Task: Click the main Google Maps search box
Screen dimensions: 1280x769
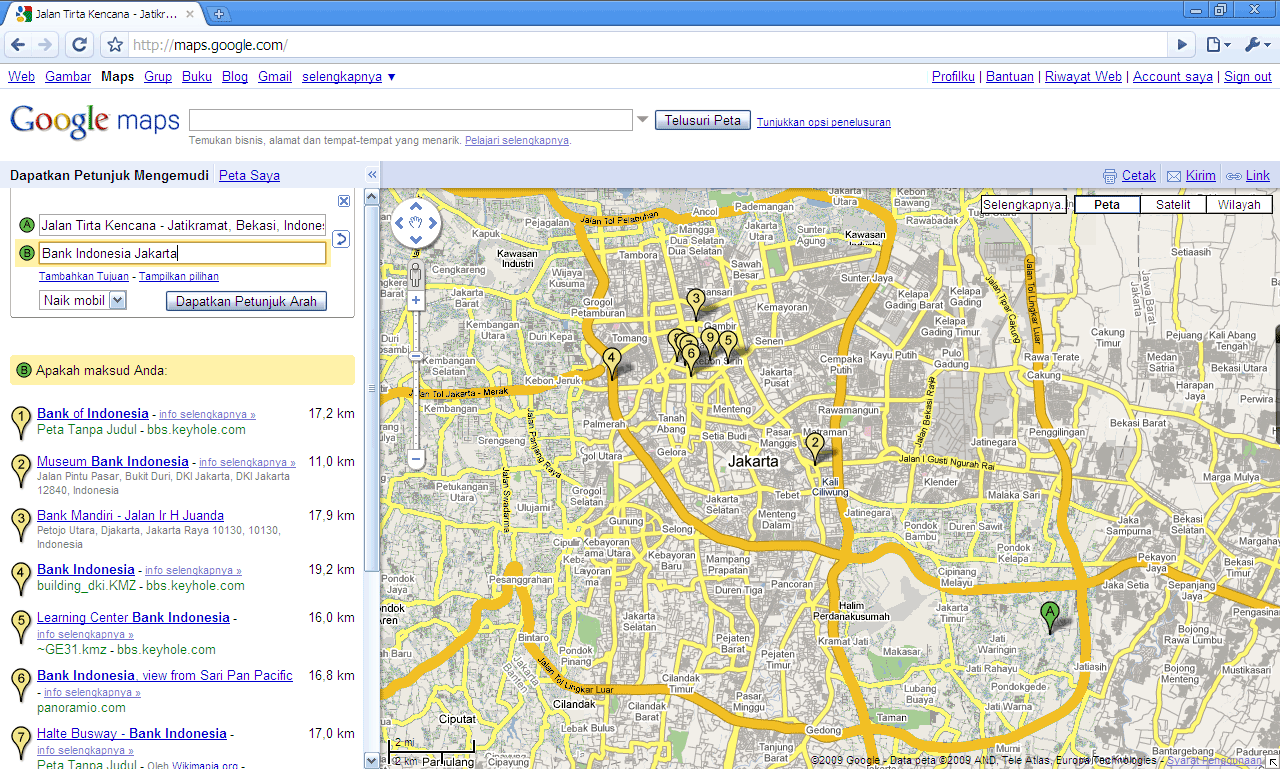Action: pos(411,120)
